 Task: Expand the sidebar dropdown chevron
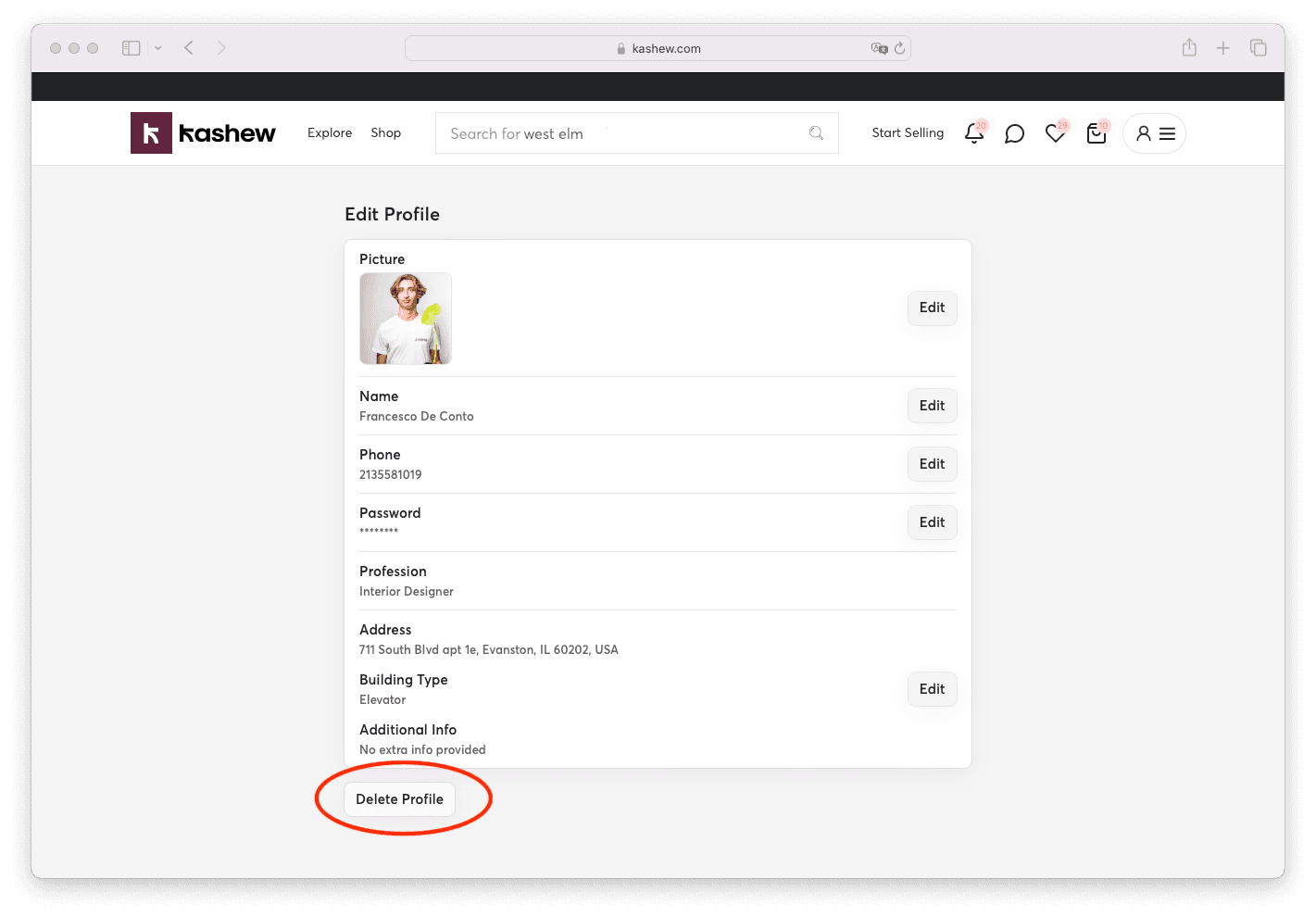click(x=158, y=48)
